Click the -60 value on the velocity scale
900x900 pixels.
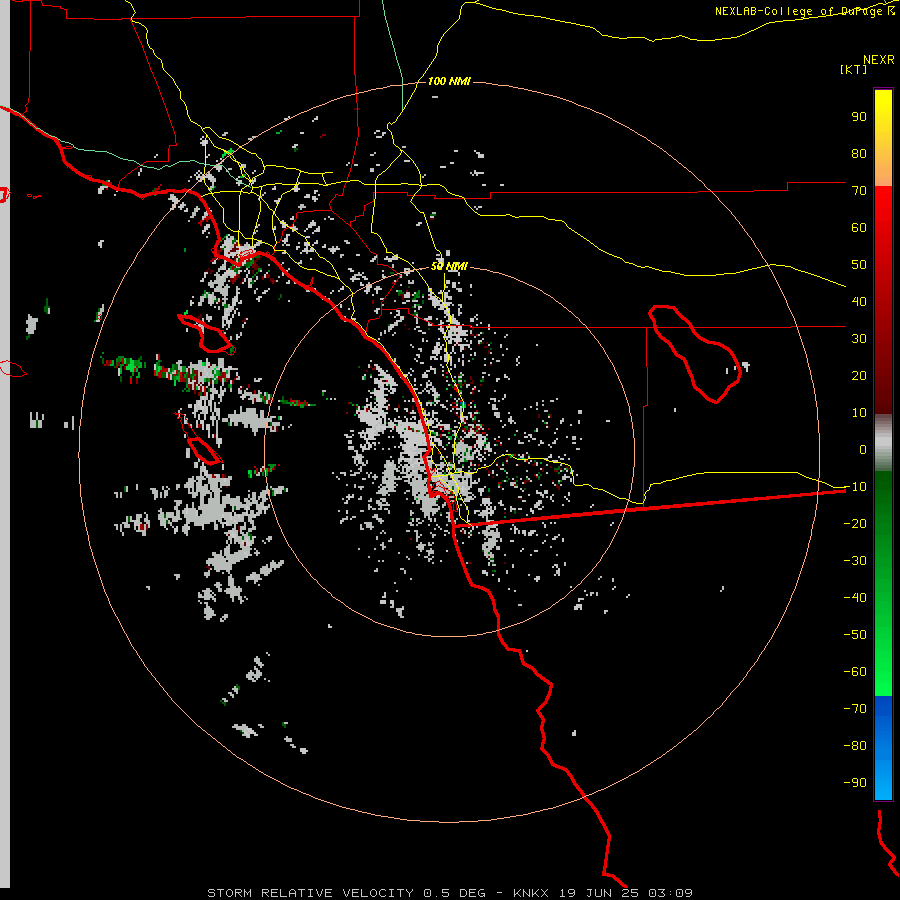pos(855,672)
